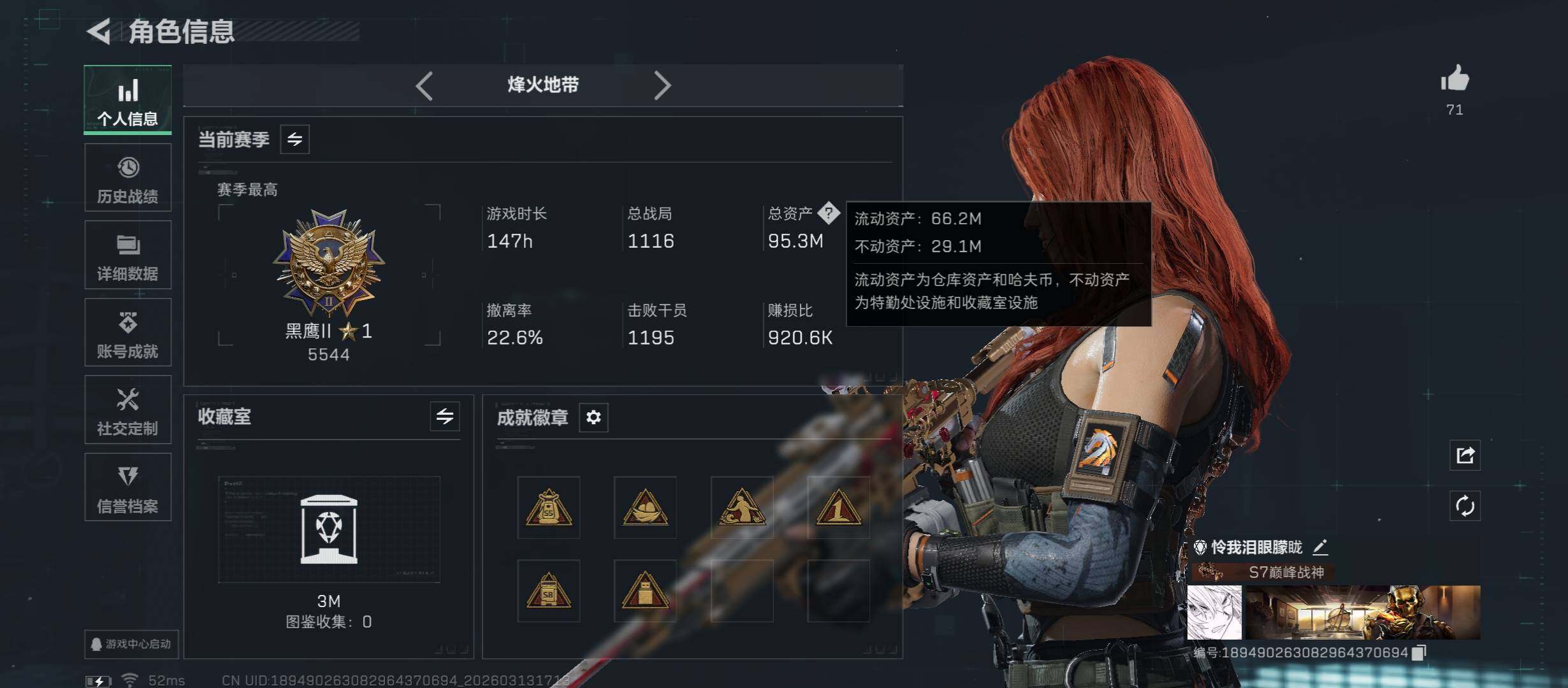Open the 收藏室 display case icon
The image size is (1568, 688).
tap(329, 529)
